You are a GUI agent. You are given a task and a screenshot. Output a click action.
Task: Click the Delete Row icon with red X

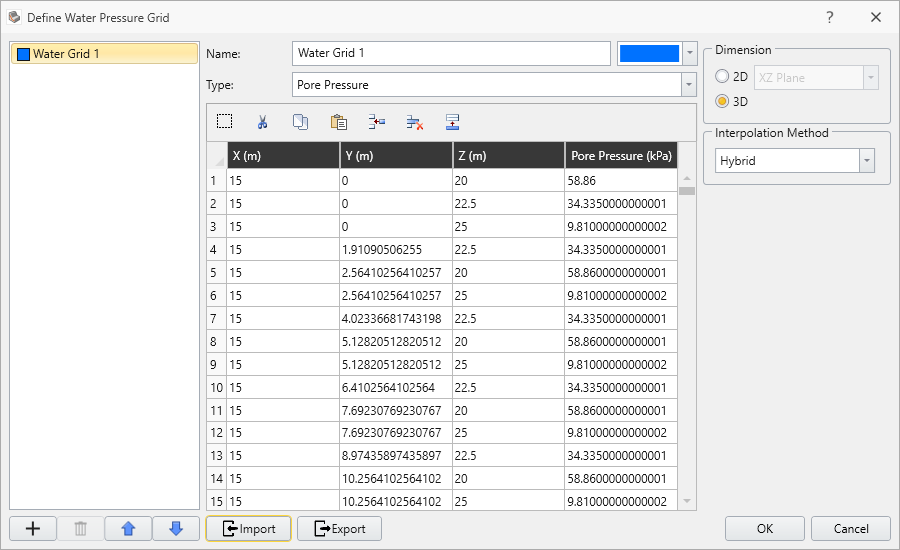click(414, 122)
